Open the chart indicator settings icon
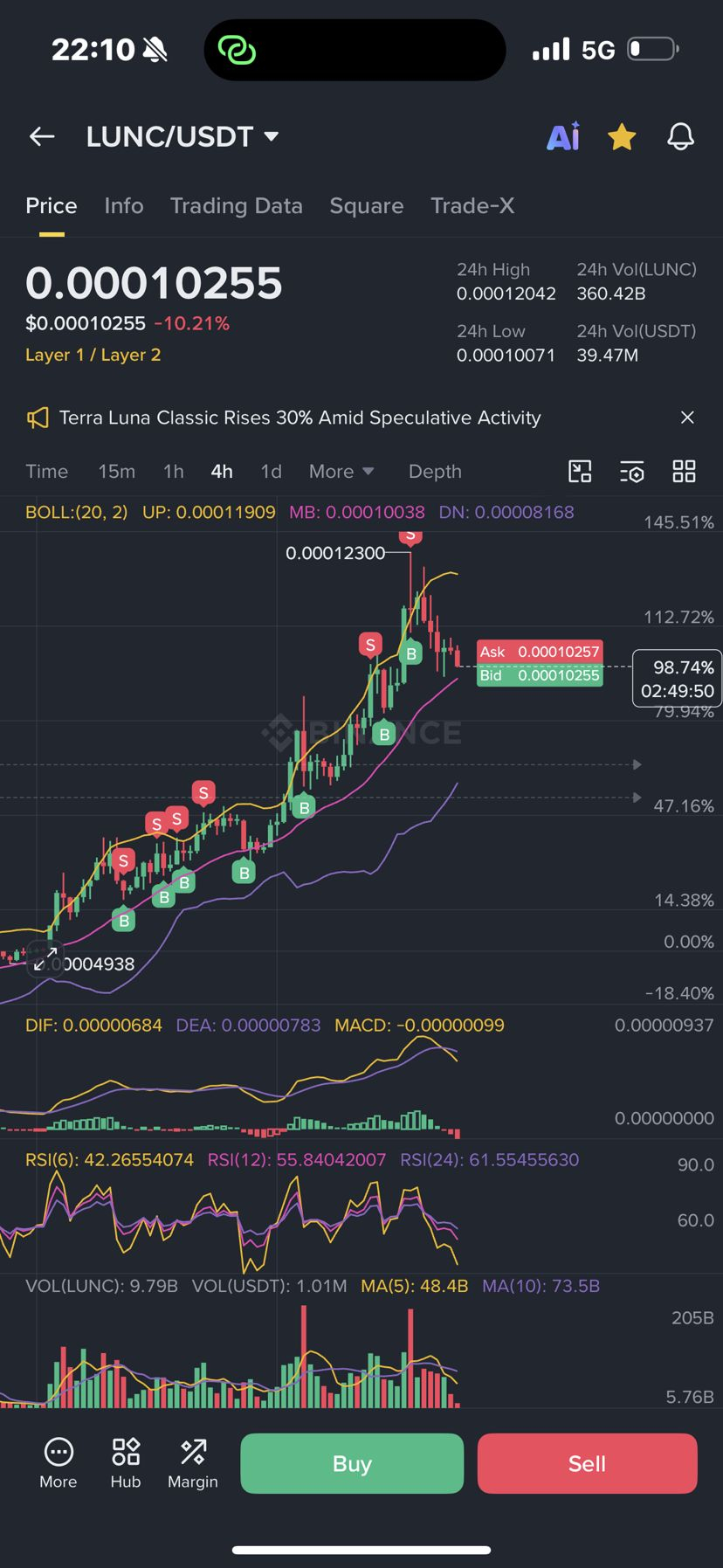The width and height of the screenshot is (723, 1568). click(631, 472)
